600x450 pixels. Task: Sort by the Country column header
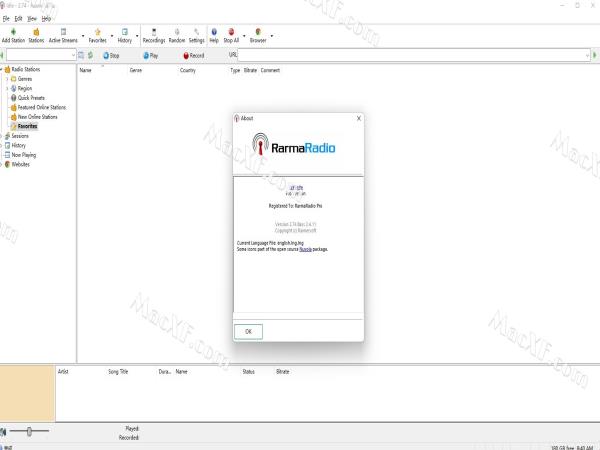coord(188,70)
